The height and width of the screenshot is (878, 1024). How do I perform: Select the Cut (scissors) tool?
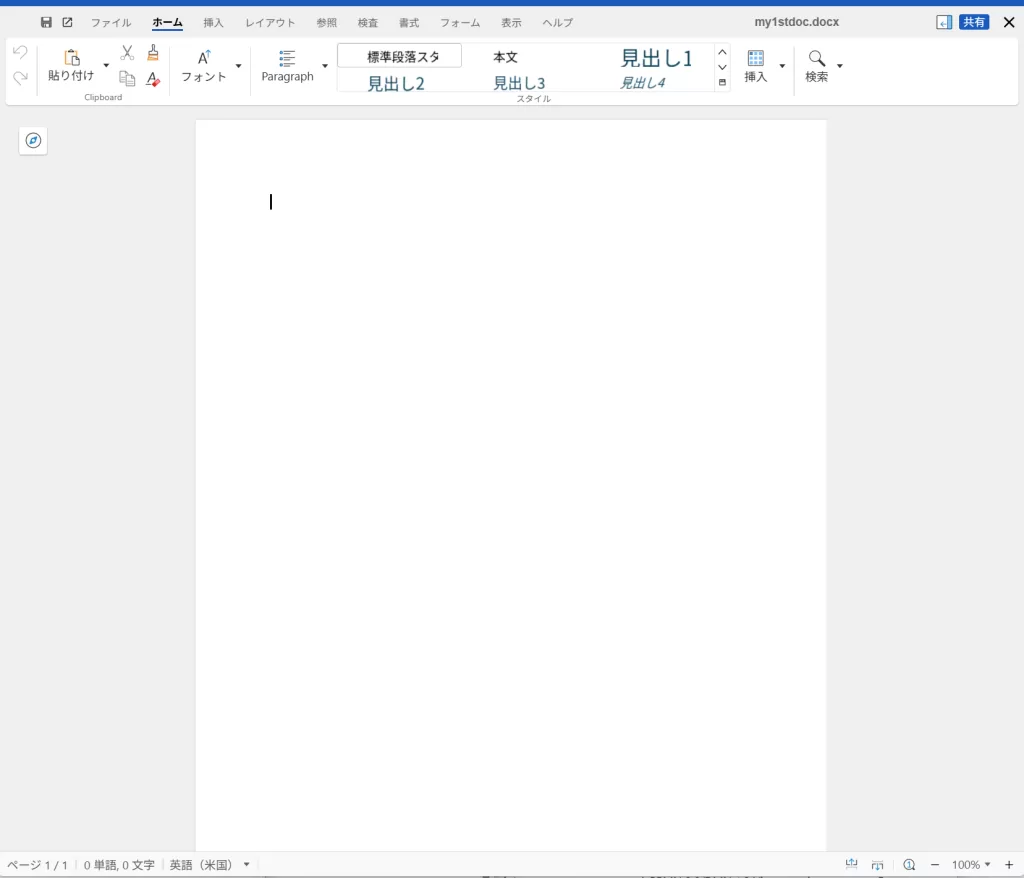tap(126, 52)
